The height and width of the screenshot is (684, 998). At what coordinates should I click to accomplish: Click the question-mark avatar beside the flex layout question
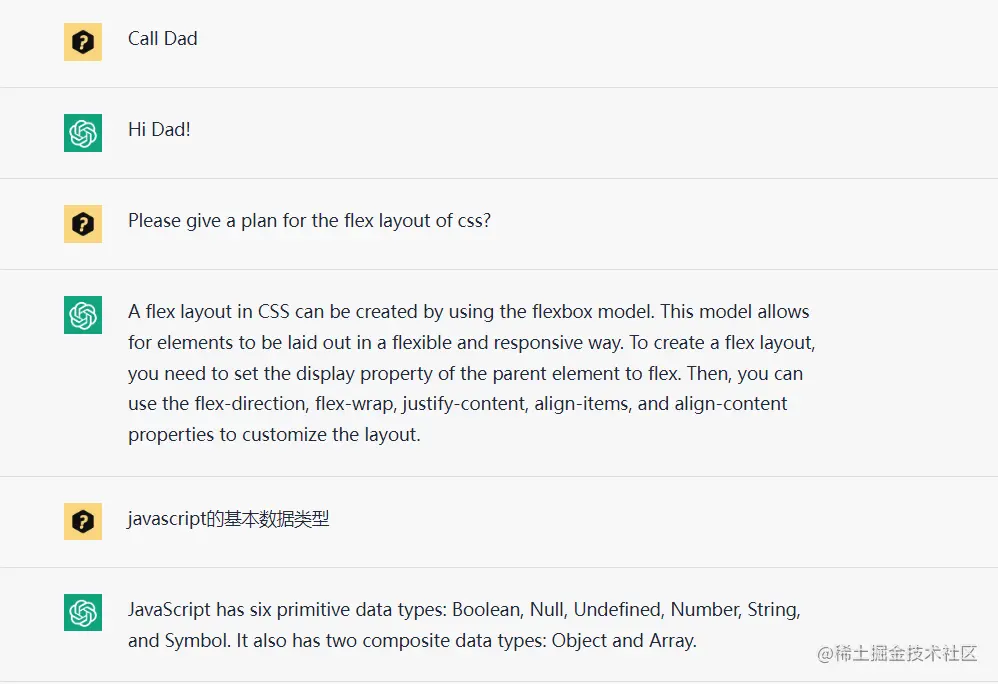83,224
